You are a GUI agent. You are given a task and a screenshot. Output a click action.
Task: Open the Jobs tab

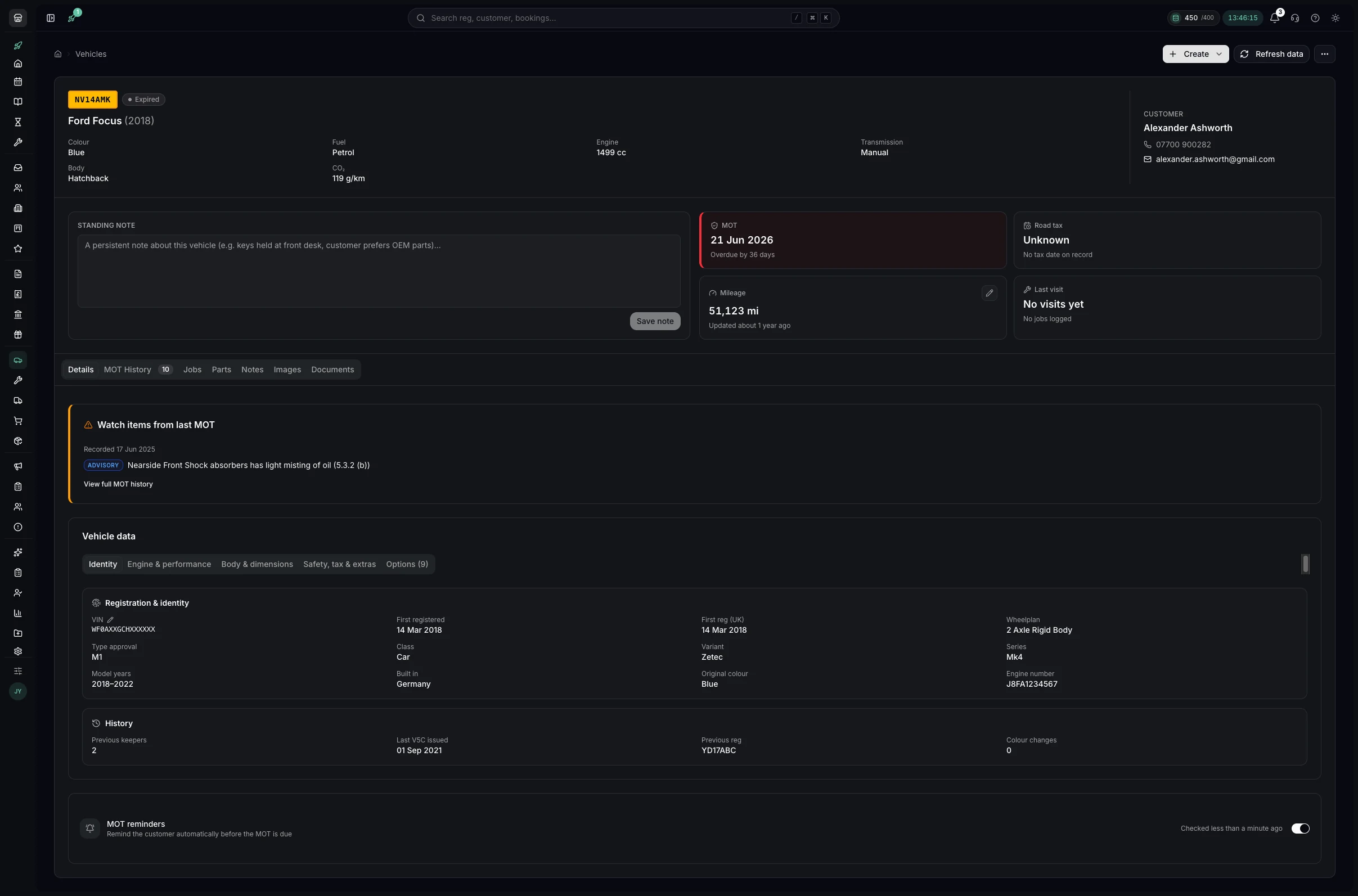coord(192,370)
